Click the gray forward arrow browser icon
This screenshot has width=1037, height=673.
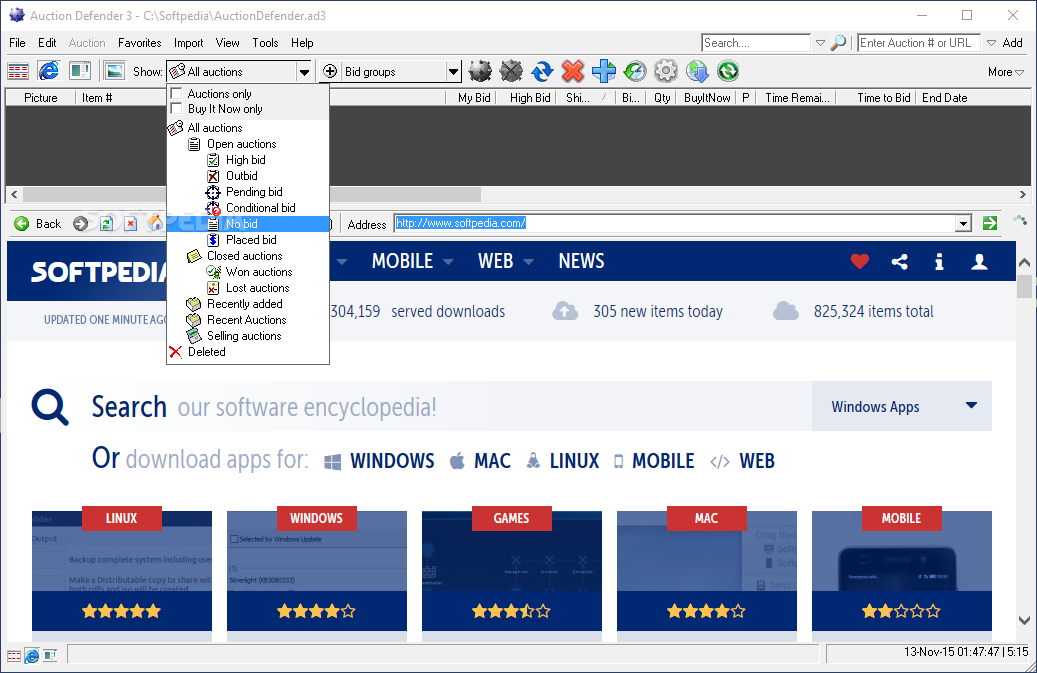(81, 223)
